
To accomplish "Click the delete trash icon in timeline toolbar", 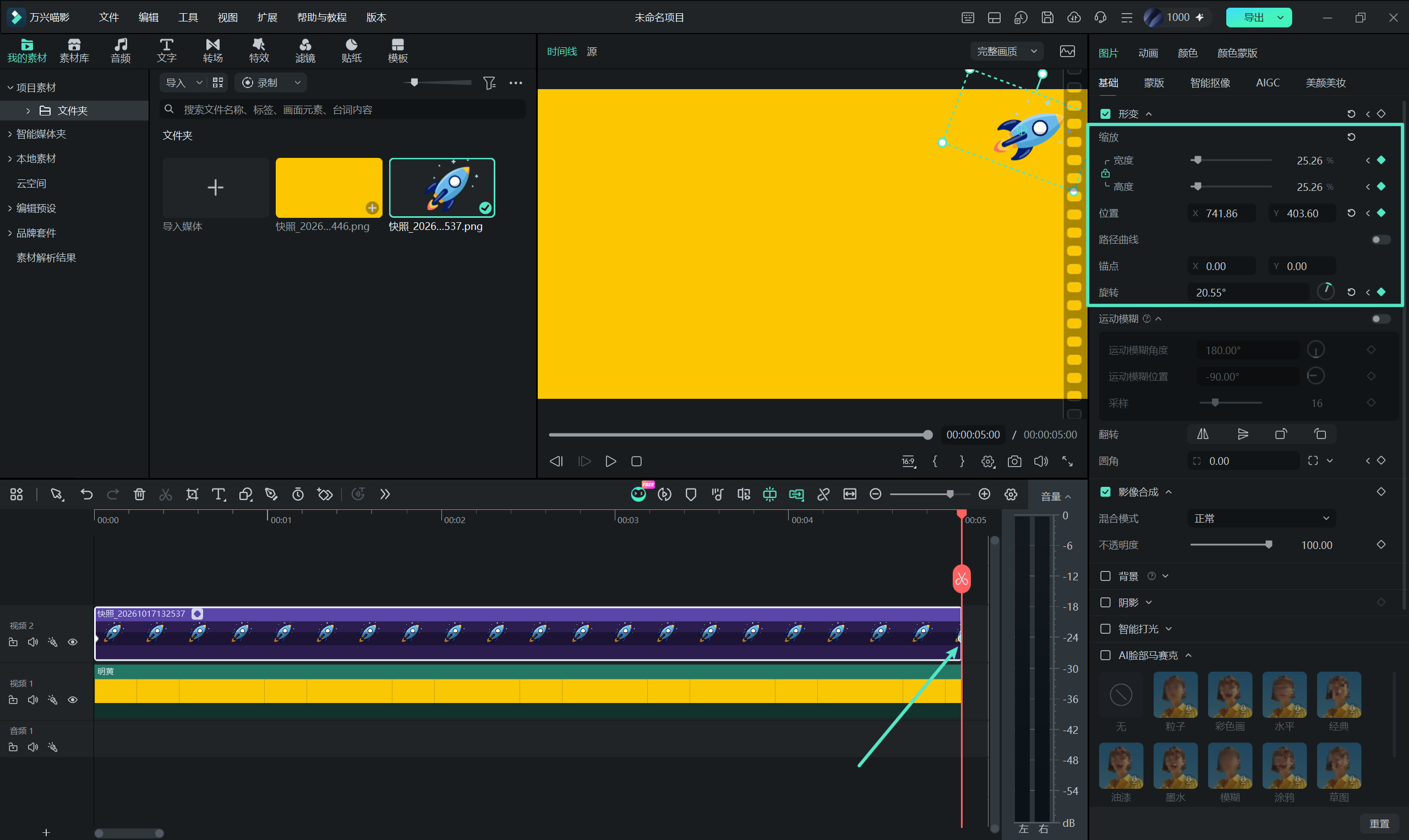I will 139,494.
